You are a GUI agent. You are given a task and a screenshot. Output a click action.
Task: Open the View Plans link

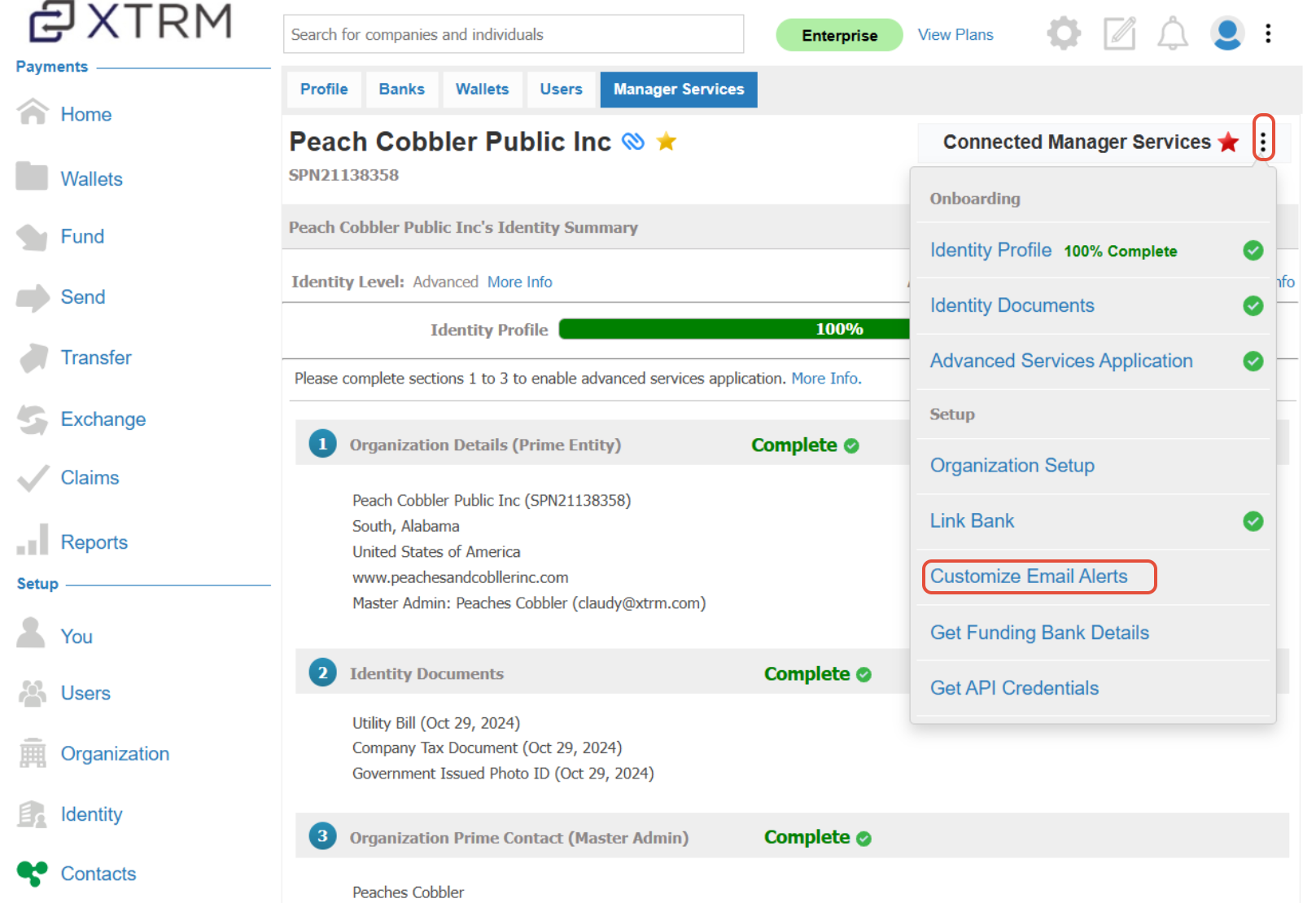(955, 35)
